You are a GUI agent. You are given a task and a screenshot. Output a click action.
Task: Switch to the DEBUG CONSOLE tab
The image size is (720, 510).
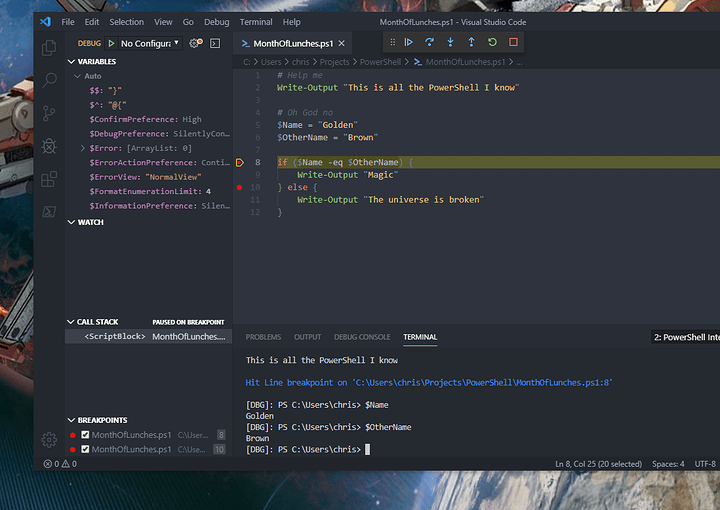click(x=362, y=337)
